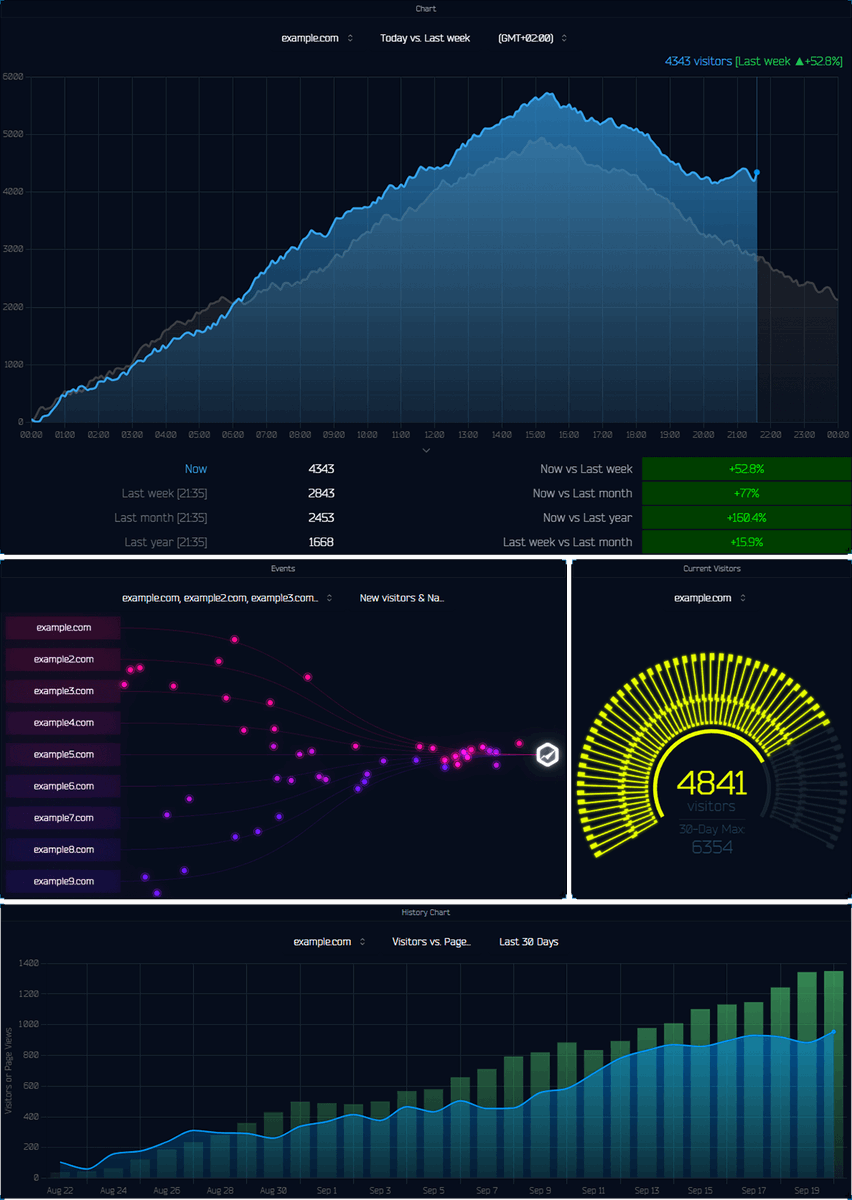Click the Last year value 1668
Viewport: 852px width, 1200px height.
pyautogui.click(x=321, y=542)
